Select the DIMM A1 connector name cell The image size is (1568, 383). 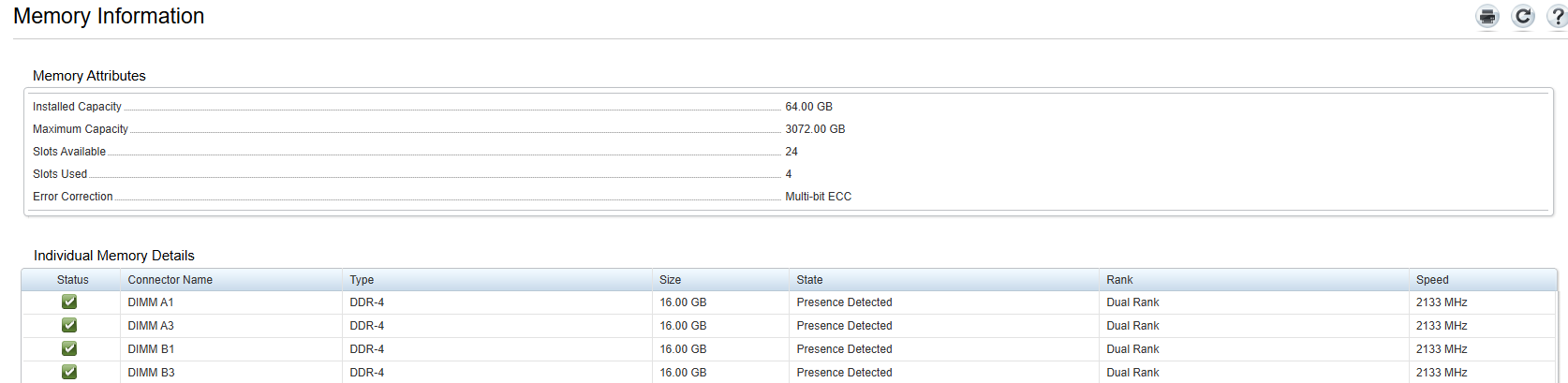151,302
